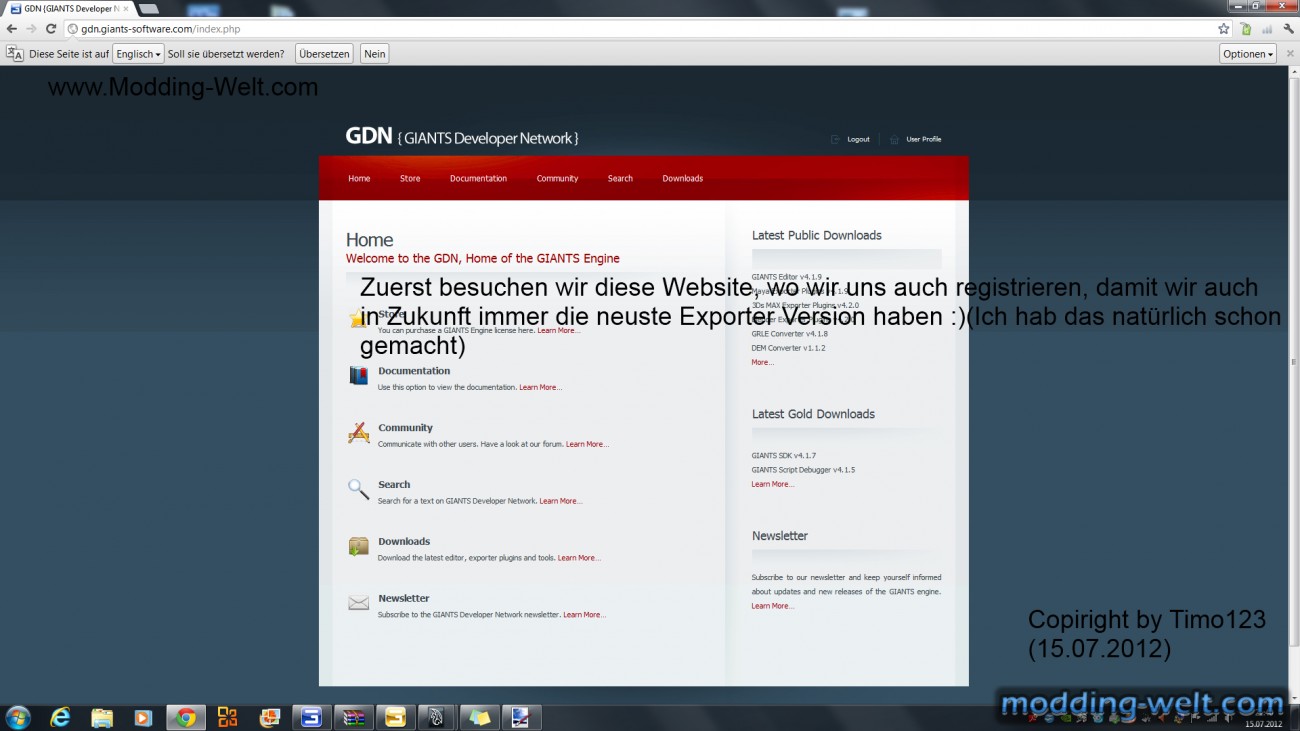Select the GDN browser tab
The width and height of the screenshot is (1300, 731).
click(x=67, y=8)
